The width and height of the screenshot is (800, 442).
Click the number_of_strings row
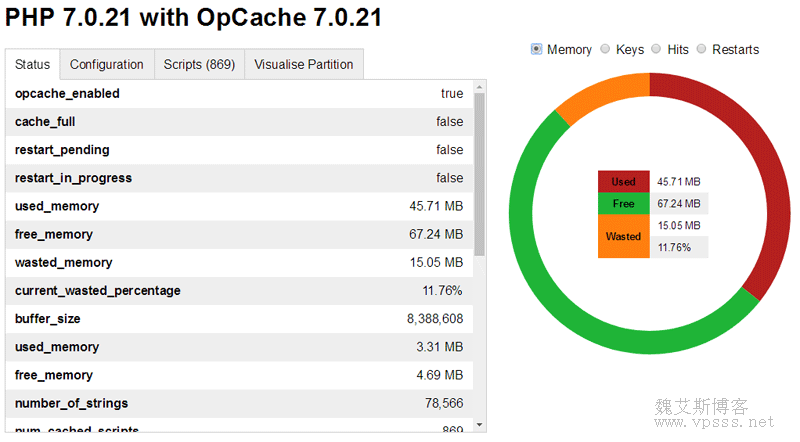click(239, 403)
